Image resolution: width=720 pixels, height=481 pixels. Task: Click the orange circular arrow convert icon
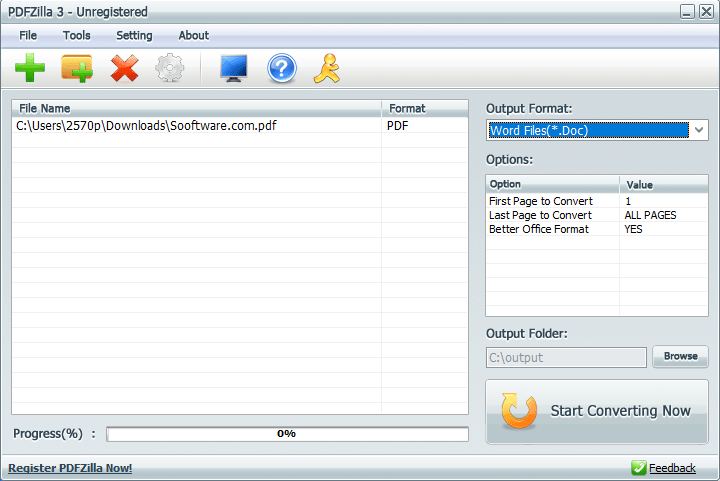(519, 411)
